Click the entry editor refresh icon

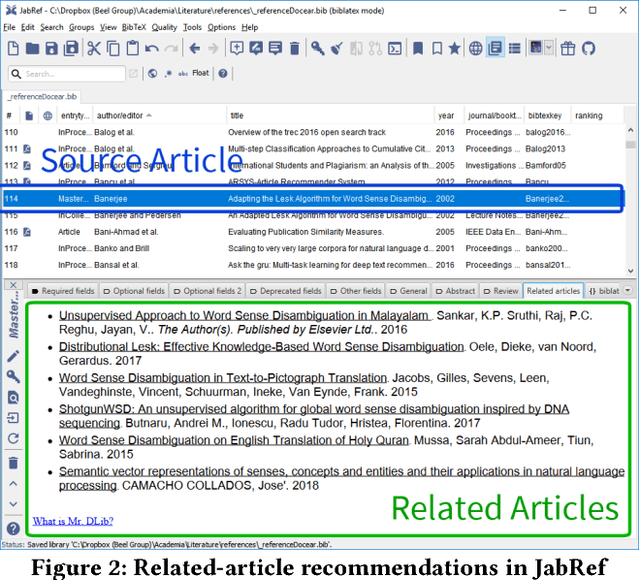click(13, 438)
